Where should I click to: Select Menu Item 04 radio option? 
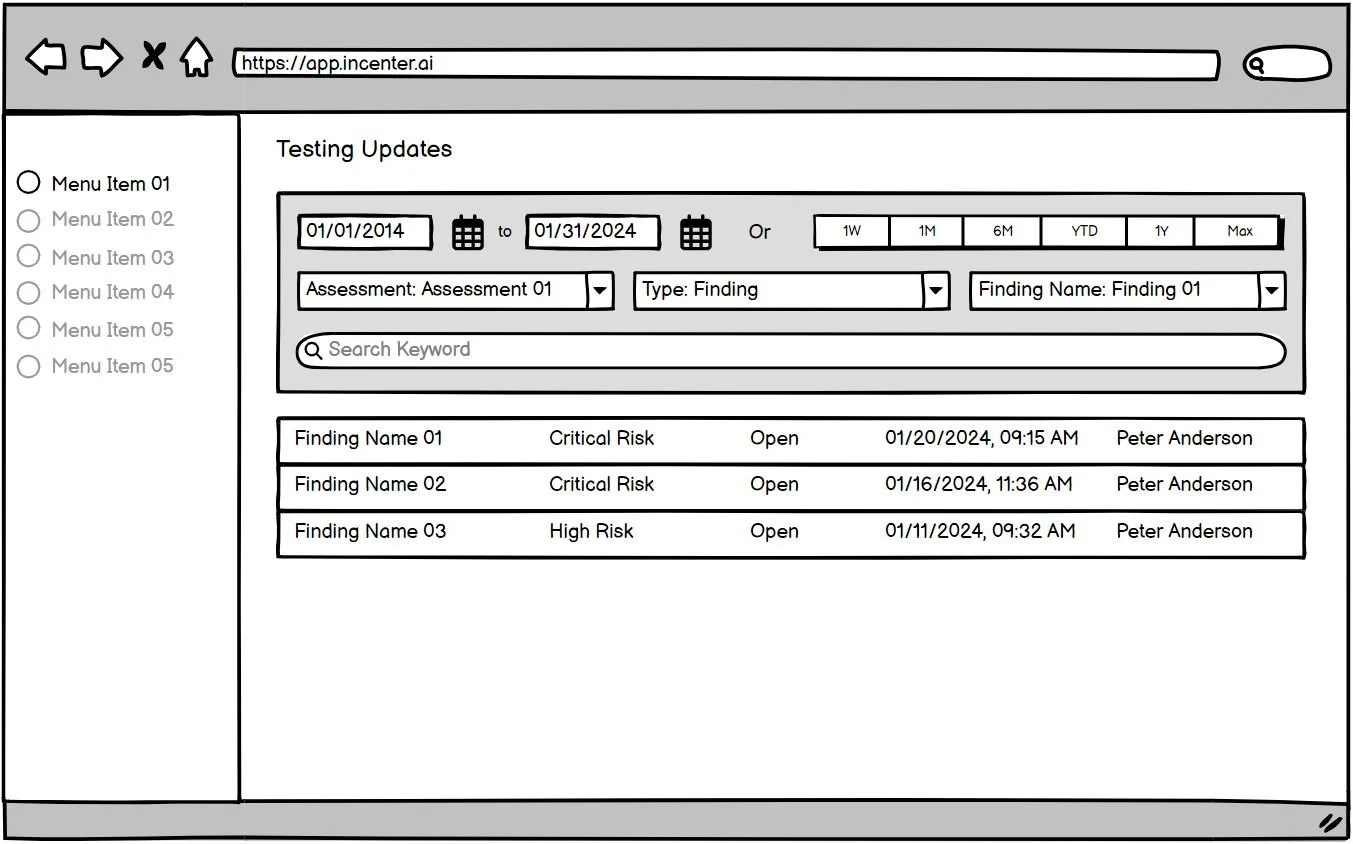pyautogui.click(x=29, y=293)
